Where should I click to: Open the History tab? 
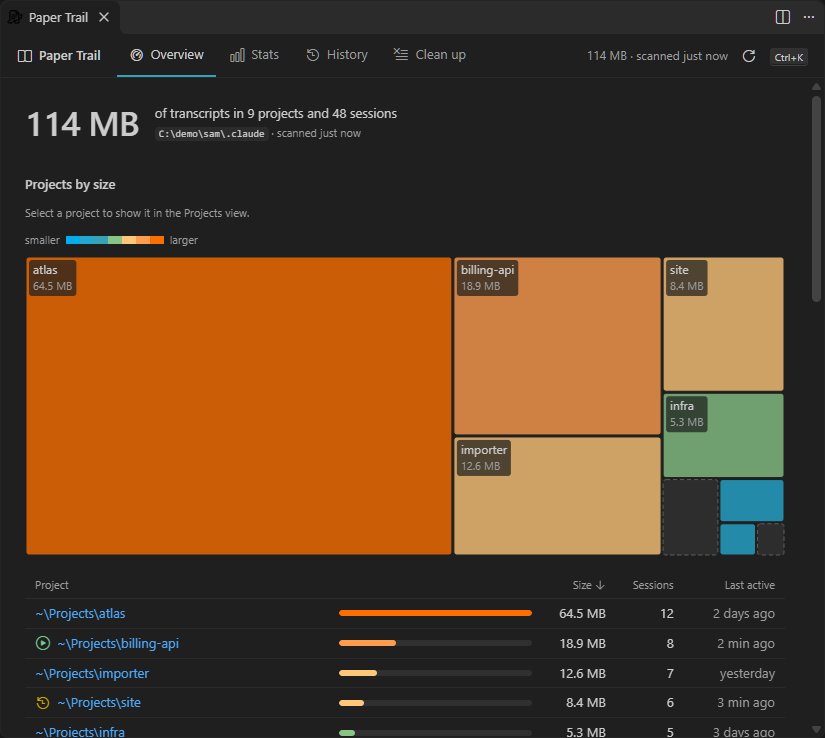[337, 55]
